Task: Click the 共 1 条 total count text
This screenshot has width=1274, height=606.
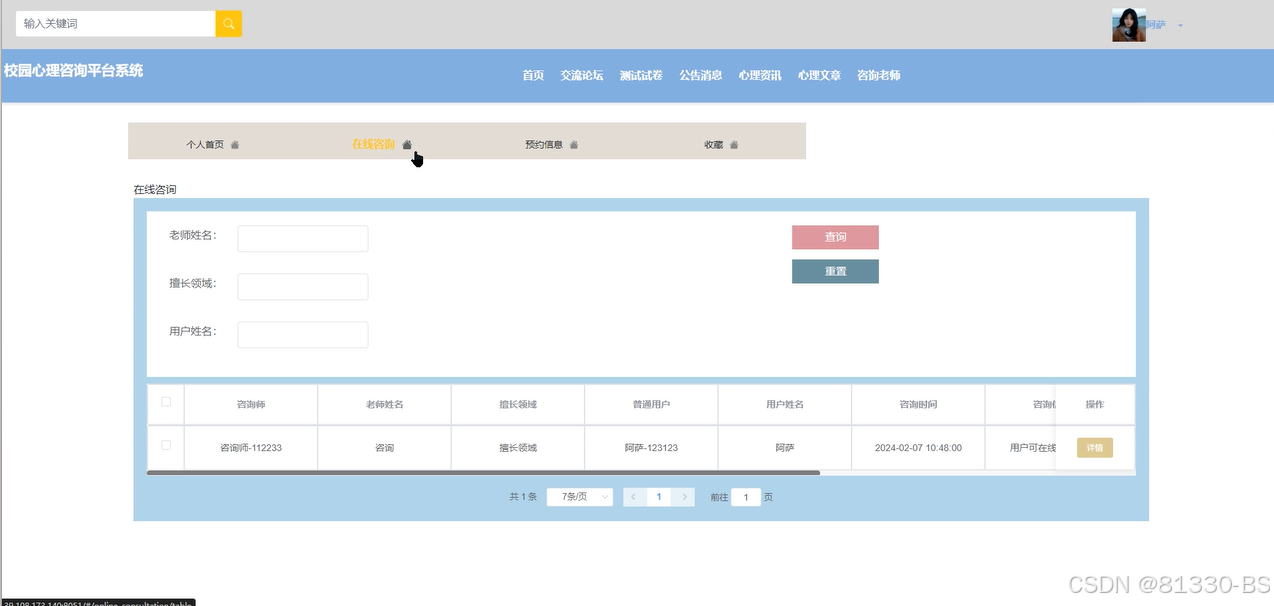Action: tap(523, 497)
